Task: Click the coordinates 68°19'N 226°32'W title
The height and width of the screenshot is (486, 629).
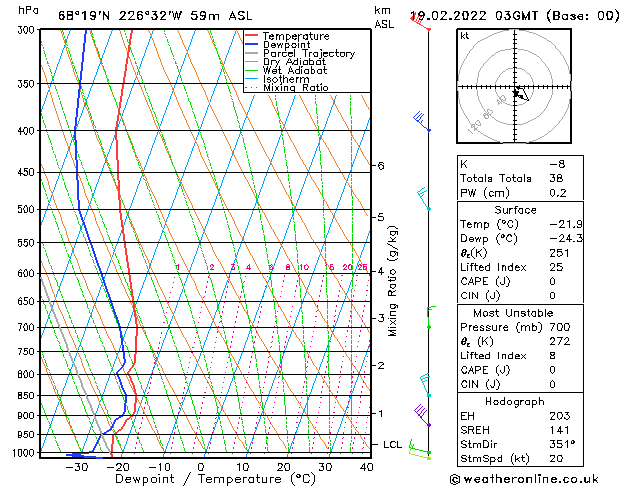Action: coord(155,16)
